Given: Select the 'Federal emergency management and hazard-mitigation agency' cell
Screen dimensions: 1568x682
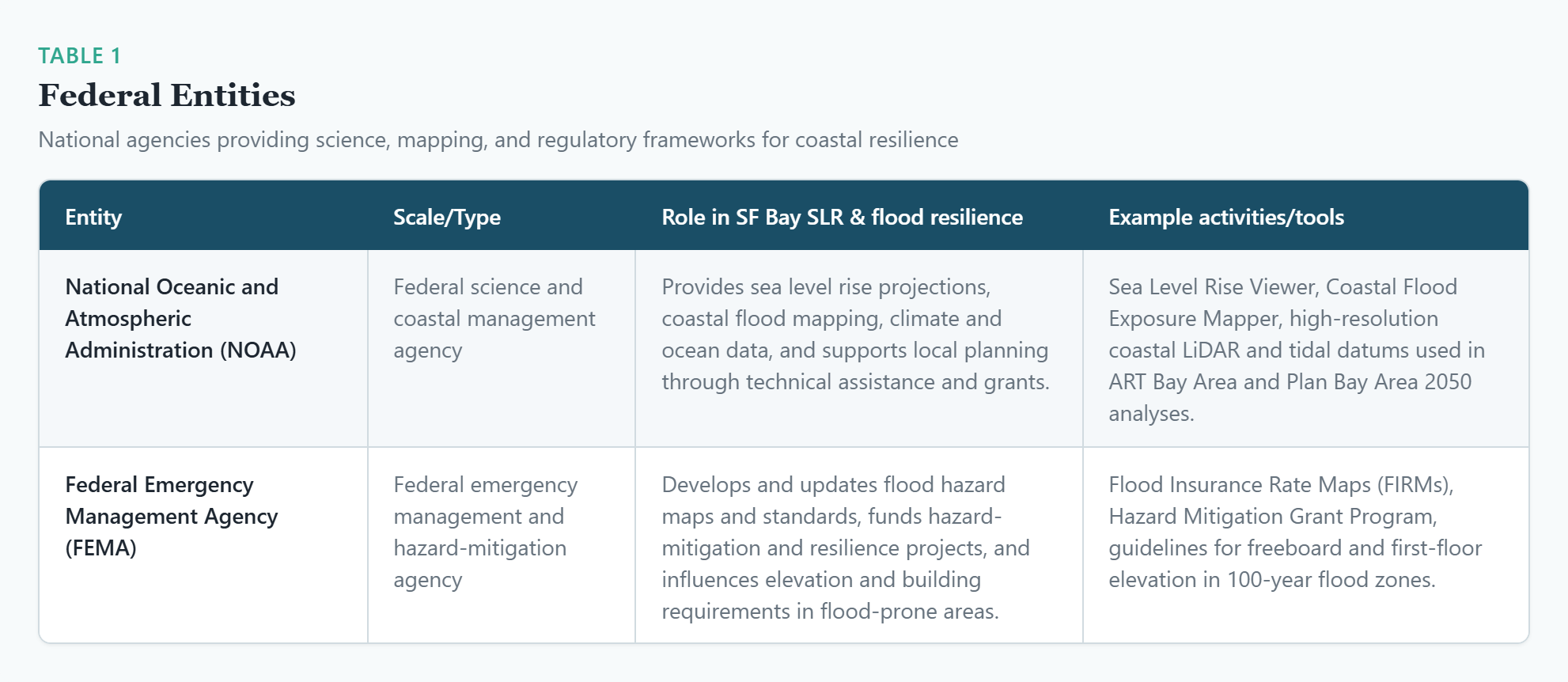Looking at the screenshot, I should [502, 545].
